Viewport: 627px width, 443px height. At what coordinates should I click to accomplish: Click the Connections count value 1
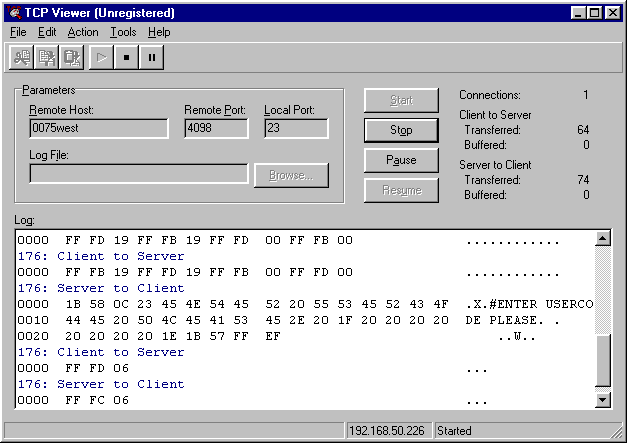pos(585,95)
